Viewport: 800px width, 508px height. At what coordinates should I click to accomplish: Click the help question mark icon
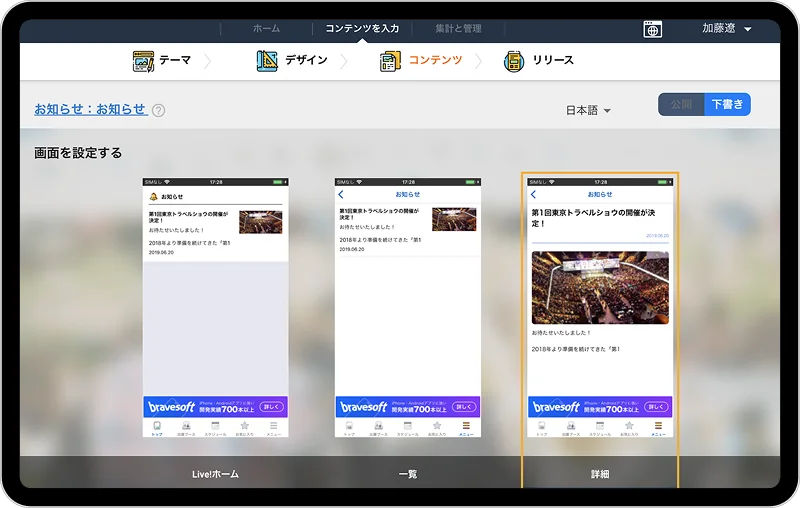[x=158, y=111]
